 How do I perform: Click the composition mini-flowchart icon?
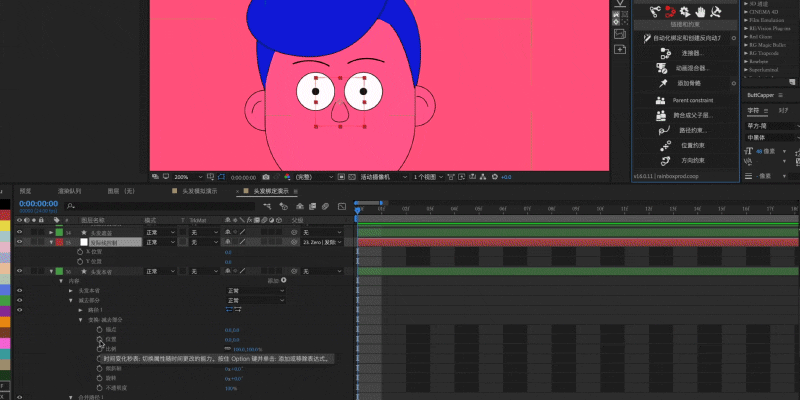(267, 206)
